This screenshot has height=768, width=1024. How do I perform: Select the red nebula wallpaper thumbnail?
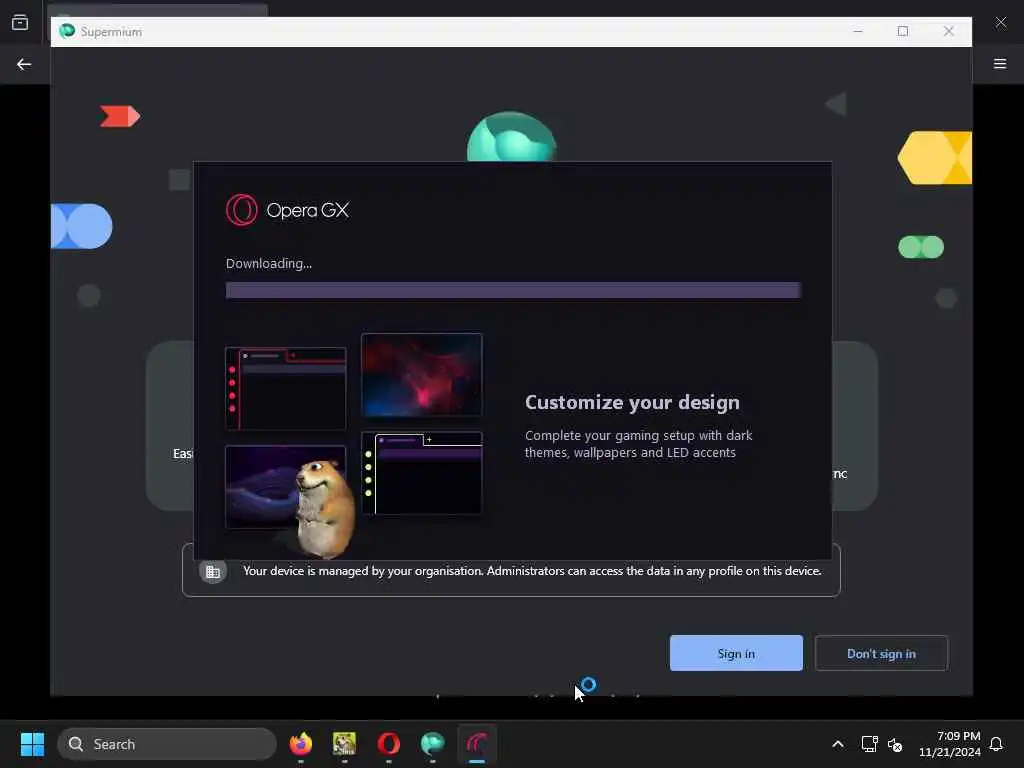click(x=422, y=375)
